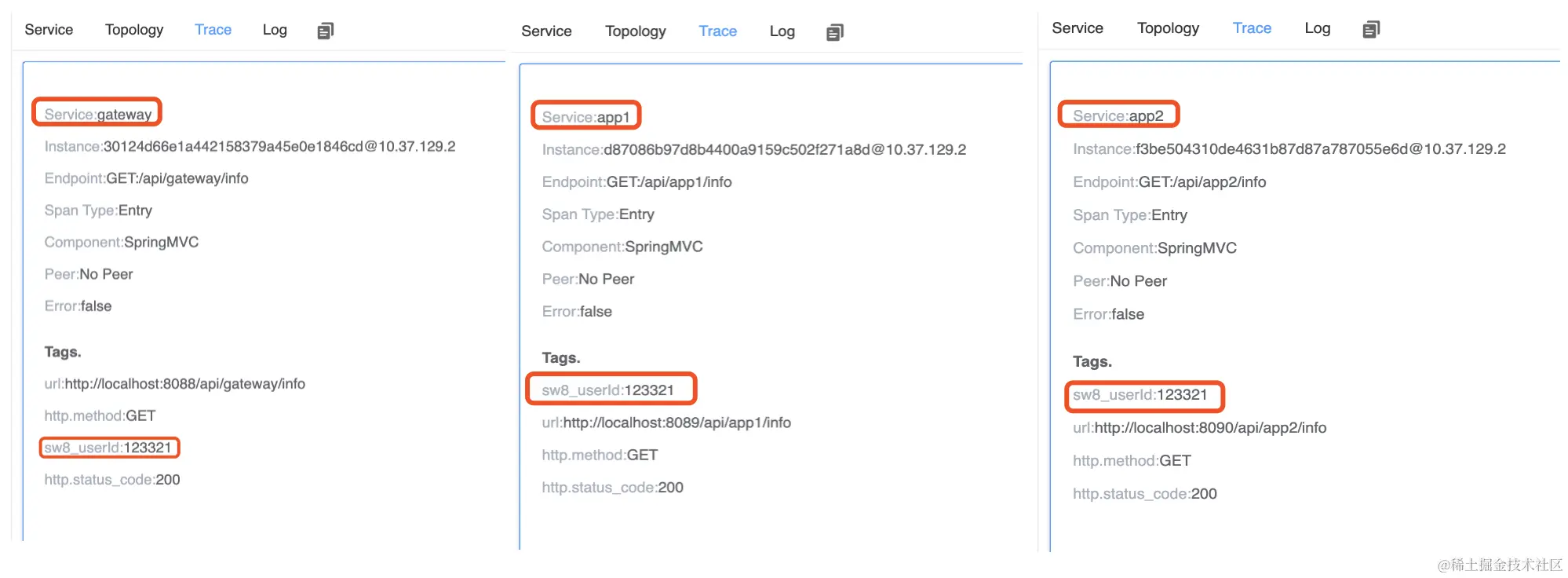Screen dimensions: 1568x578
Task: Click the Service:app1 text
Action: (586, 118)
